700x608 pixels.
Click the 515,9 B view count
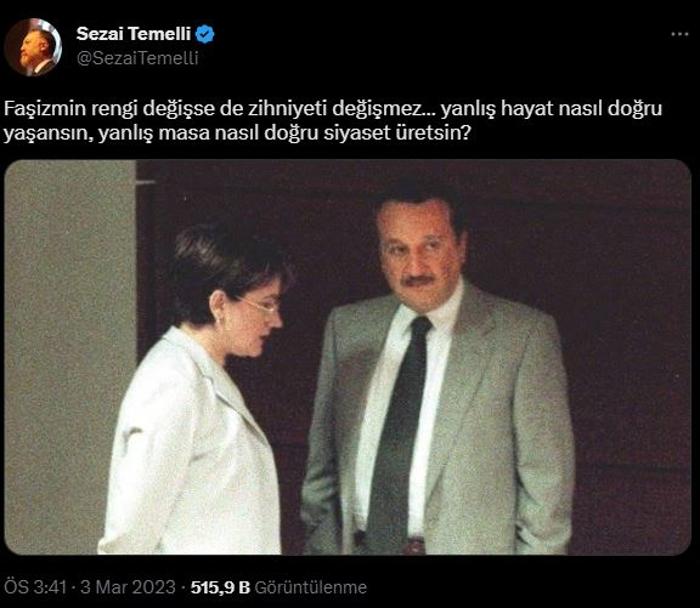pos(220,587)
